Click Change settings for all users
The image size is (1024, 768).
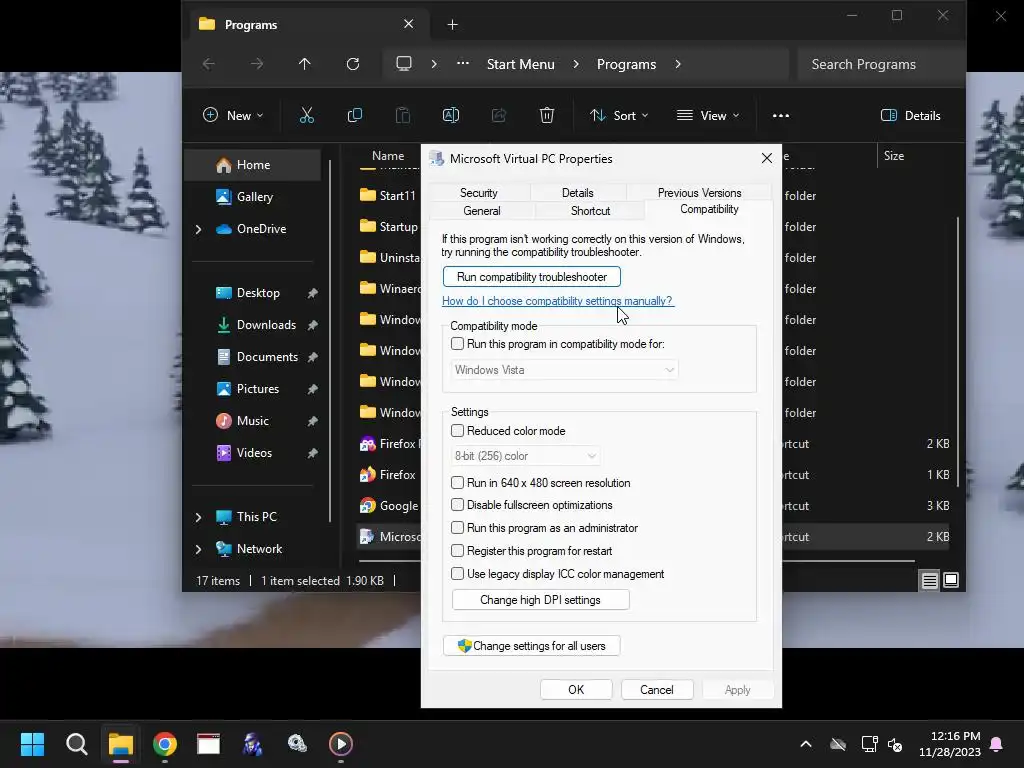pos(532,646)
